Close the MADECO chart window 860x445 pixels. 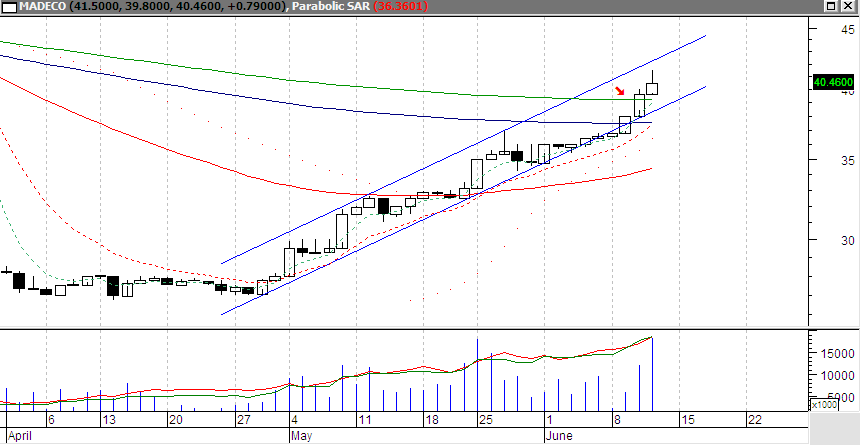coord(849,6)
